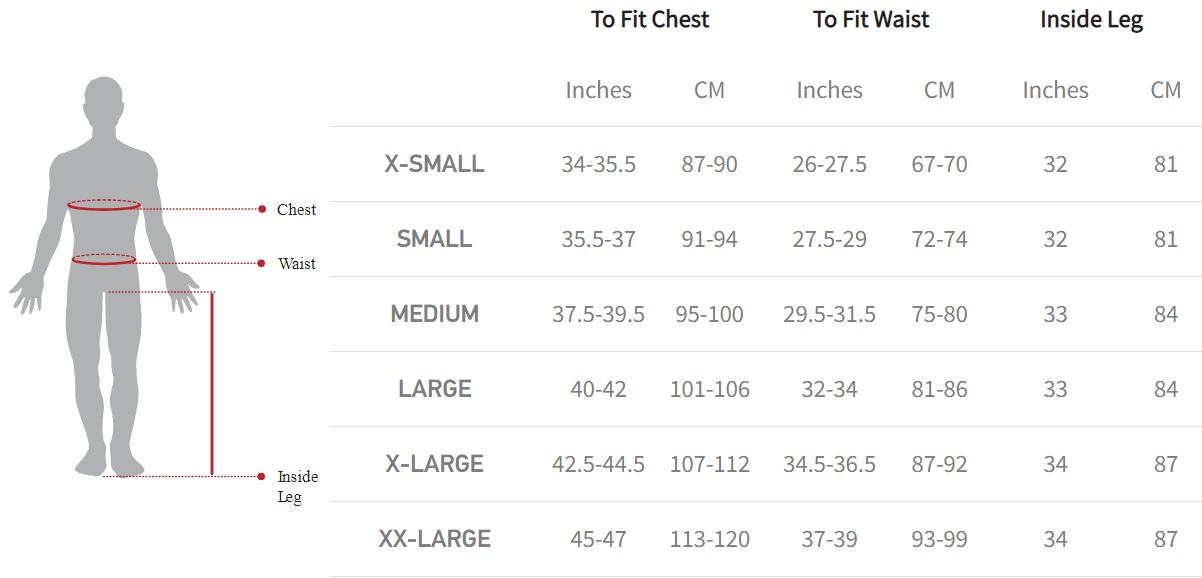Choose the XX-LARGE size row label
Viewport: 1202px width, 578px height.
point(434,540)
